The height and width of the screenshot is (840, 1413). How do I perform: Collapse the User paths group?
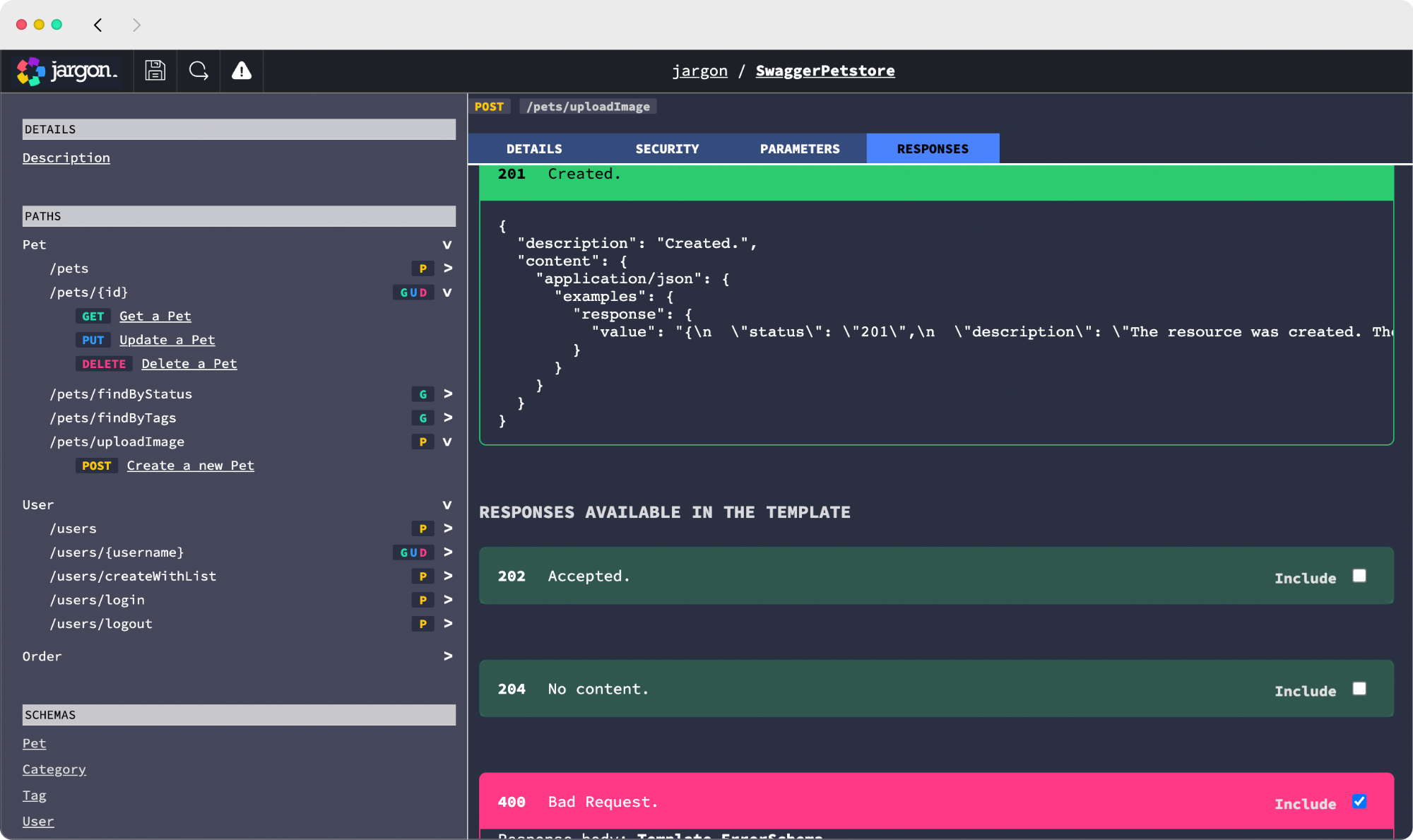click(447, 505)
